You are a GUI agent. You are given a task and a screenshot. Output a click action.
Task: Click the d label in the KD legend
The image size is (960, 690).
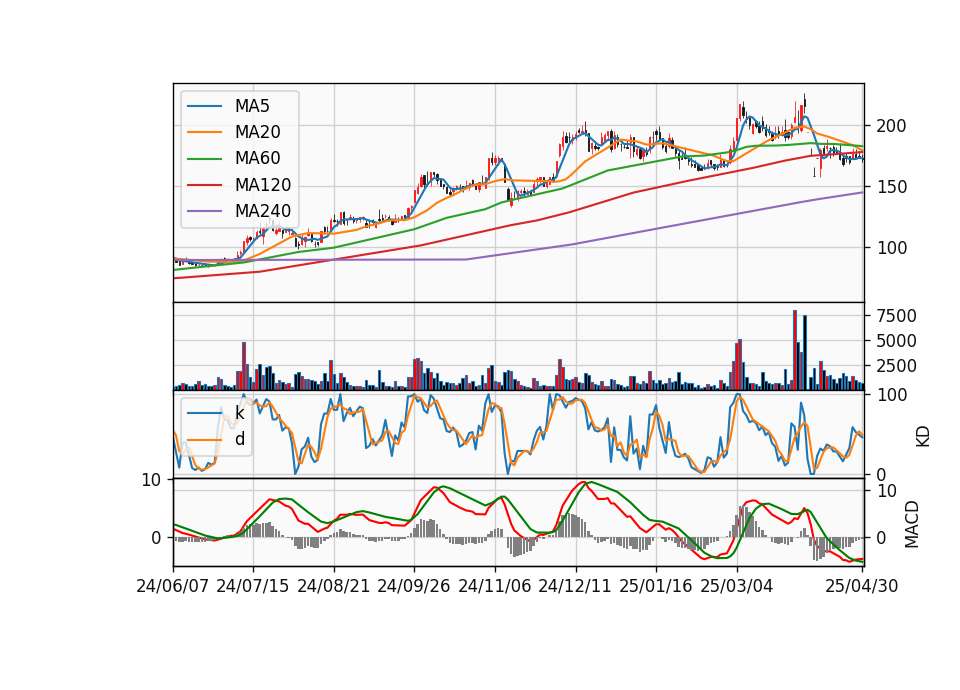pyautogui.click(x=240, y=439)
